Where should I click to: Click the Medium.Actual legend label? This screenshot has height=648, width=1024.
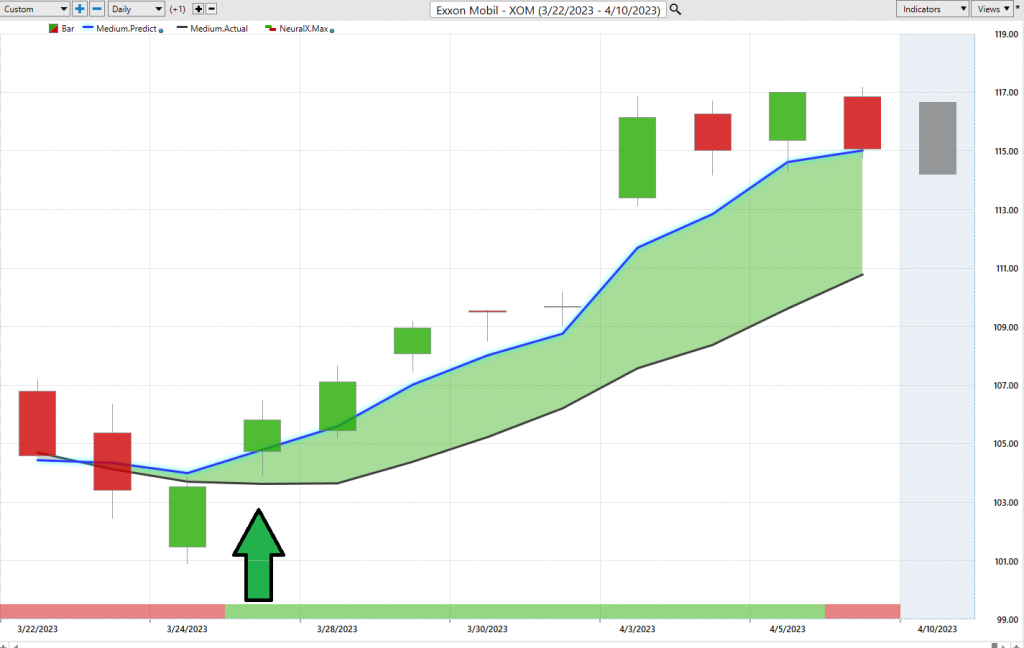(x=219, y=29)
